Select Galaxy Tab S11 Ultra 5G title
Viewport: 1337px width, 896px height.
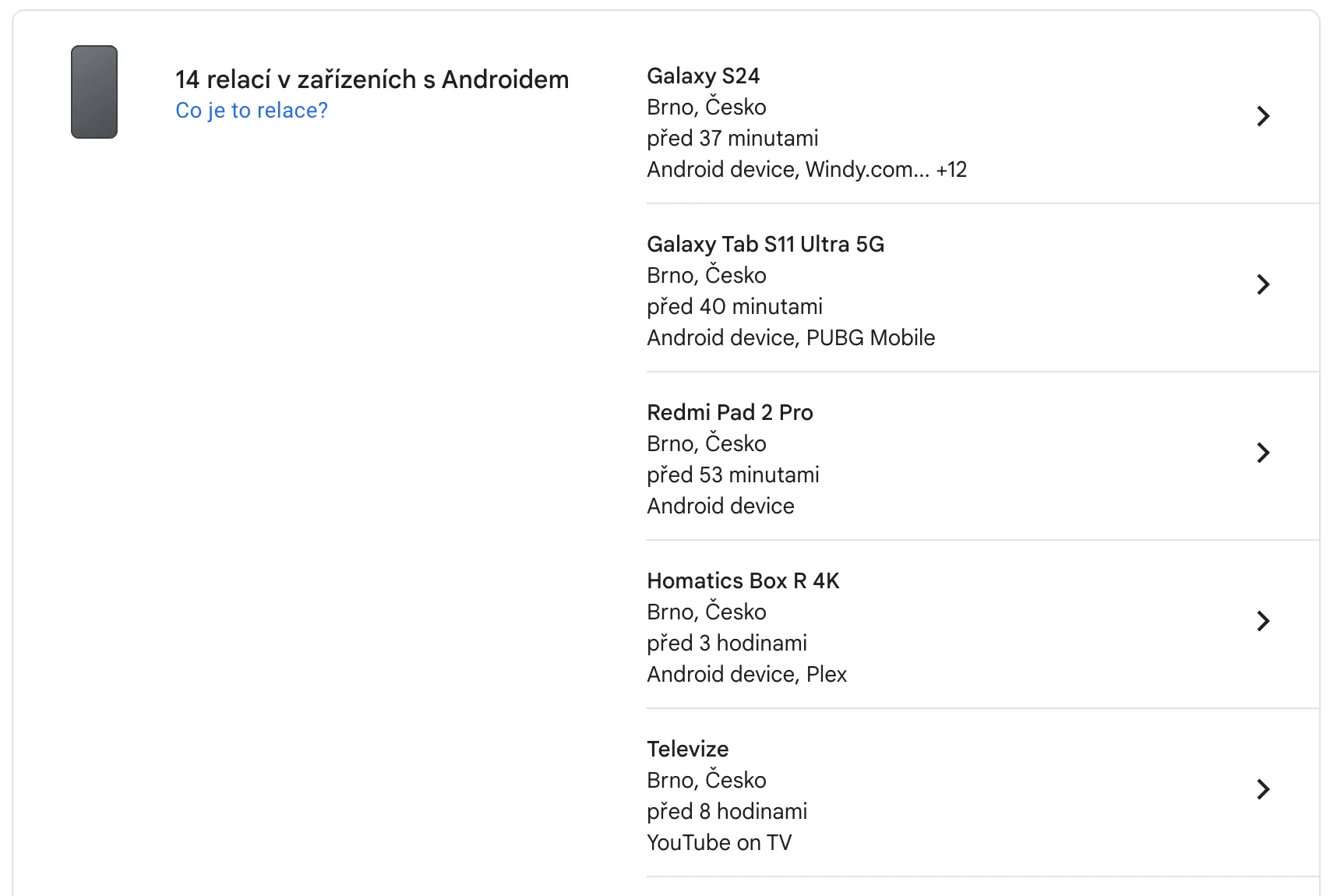point(765,245)
